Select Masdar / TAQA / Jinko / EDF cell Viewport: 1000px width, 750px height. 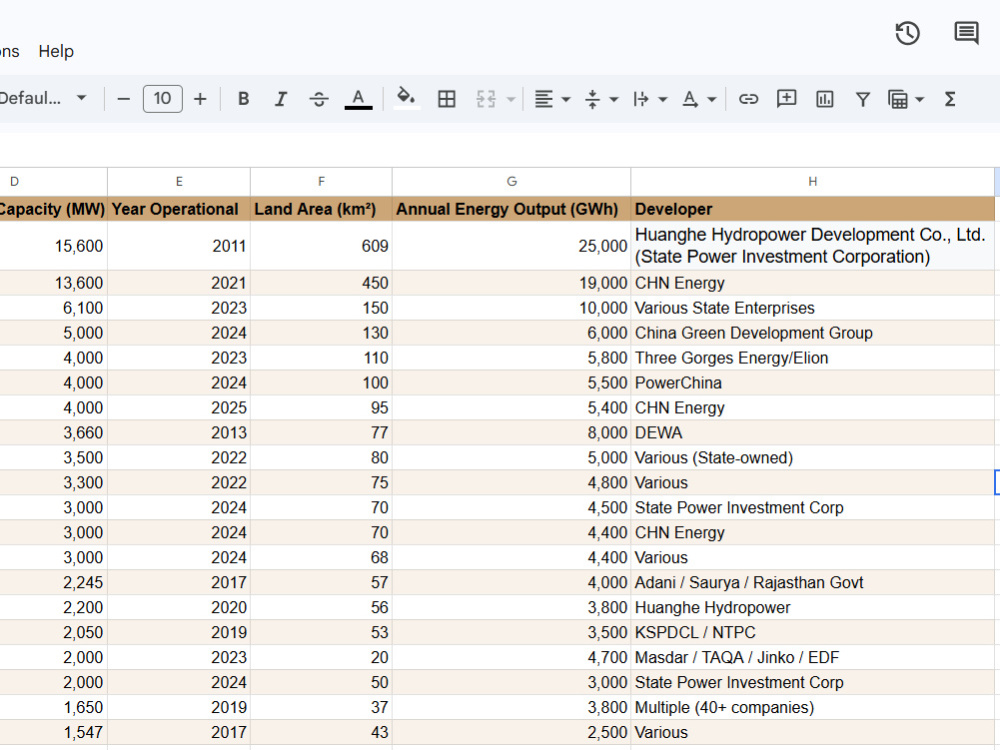pos(812,657)
